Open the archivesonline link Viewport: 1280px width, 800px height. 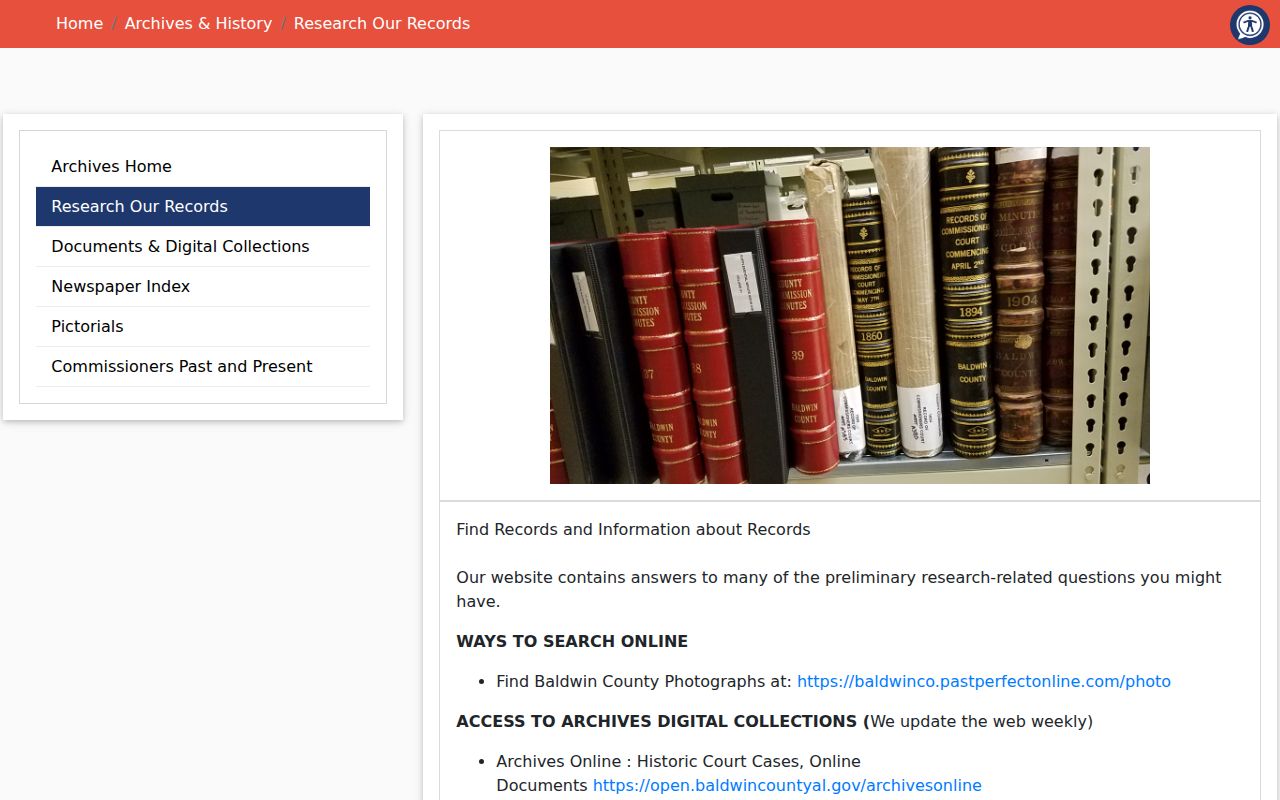[787, 785]
